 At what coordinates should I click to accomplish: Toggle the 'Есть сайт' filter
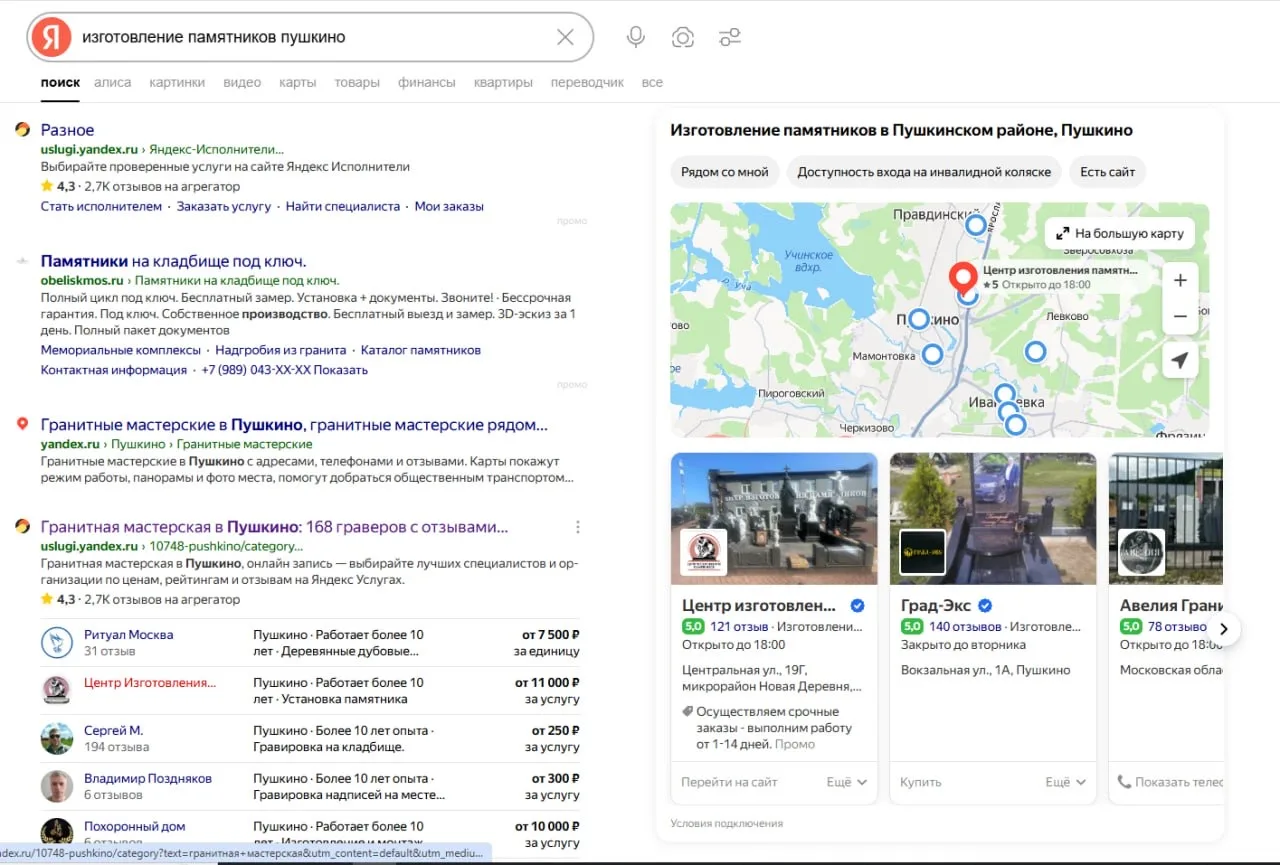point(1107,172)
